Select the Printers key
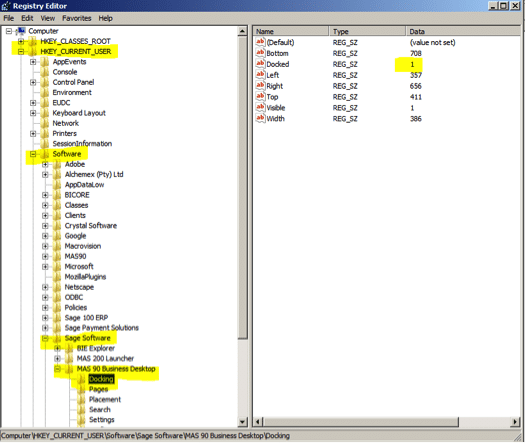The width and height of the screenshot is (525, 443). coord(65,134)
